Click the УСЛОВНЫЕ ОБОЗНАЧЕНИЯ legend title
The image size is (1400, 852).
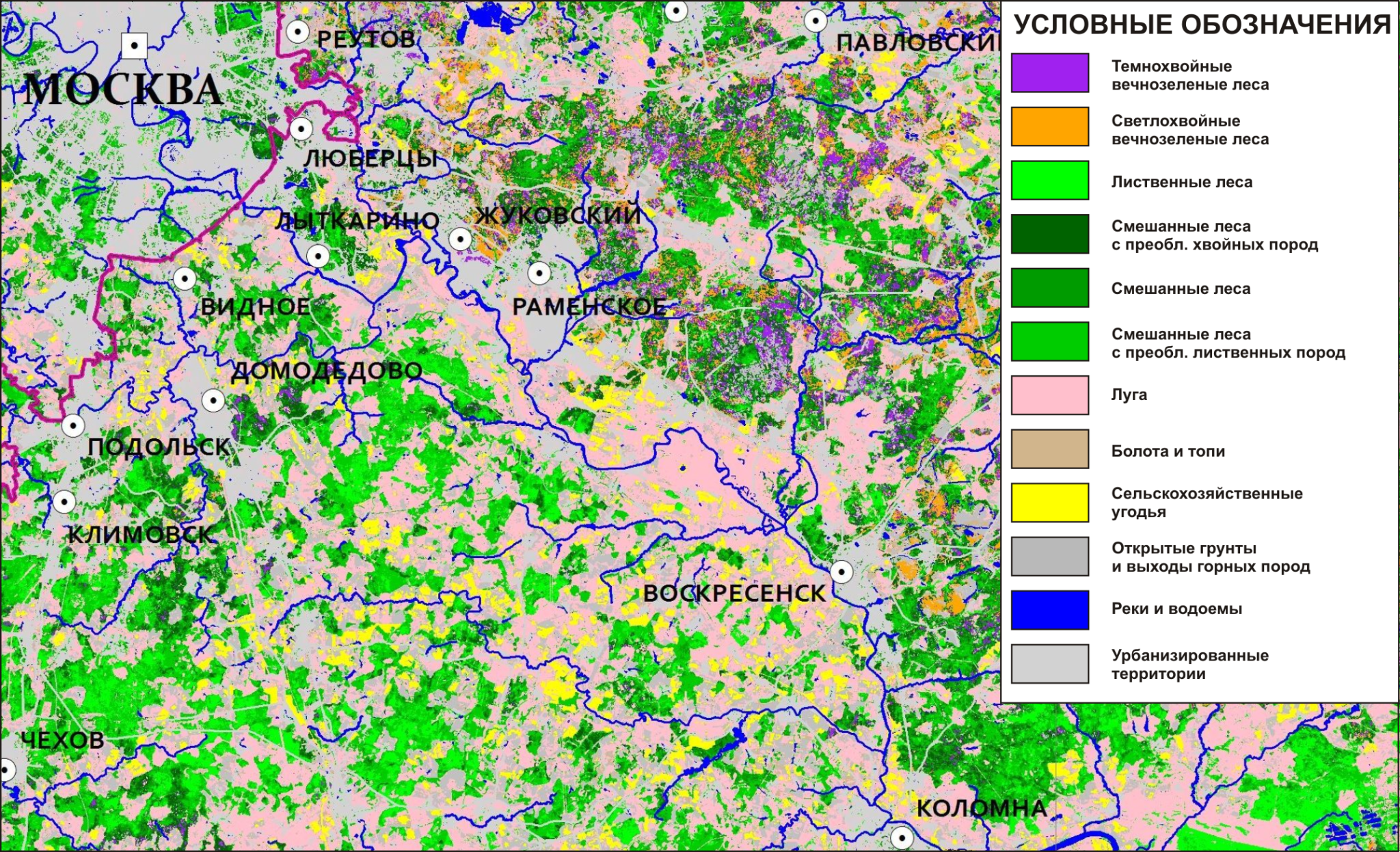click(x=1202, y=25)
